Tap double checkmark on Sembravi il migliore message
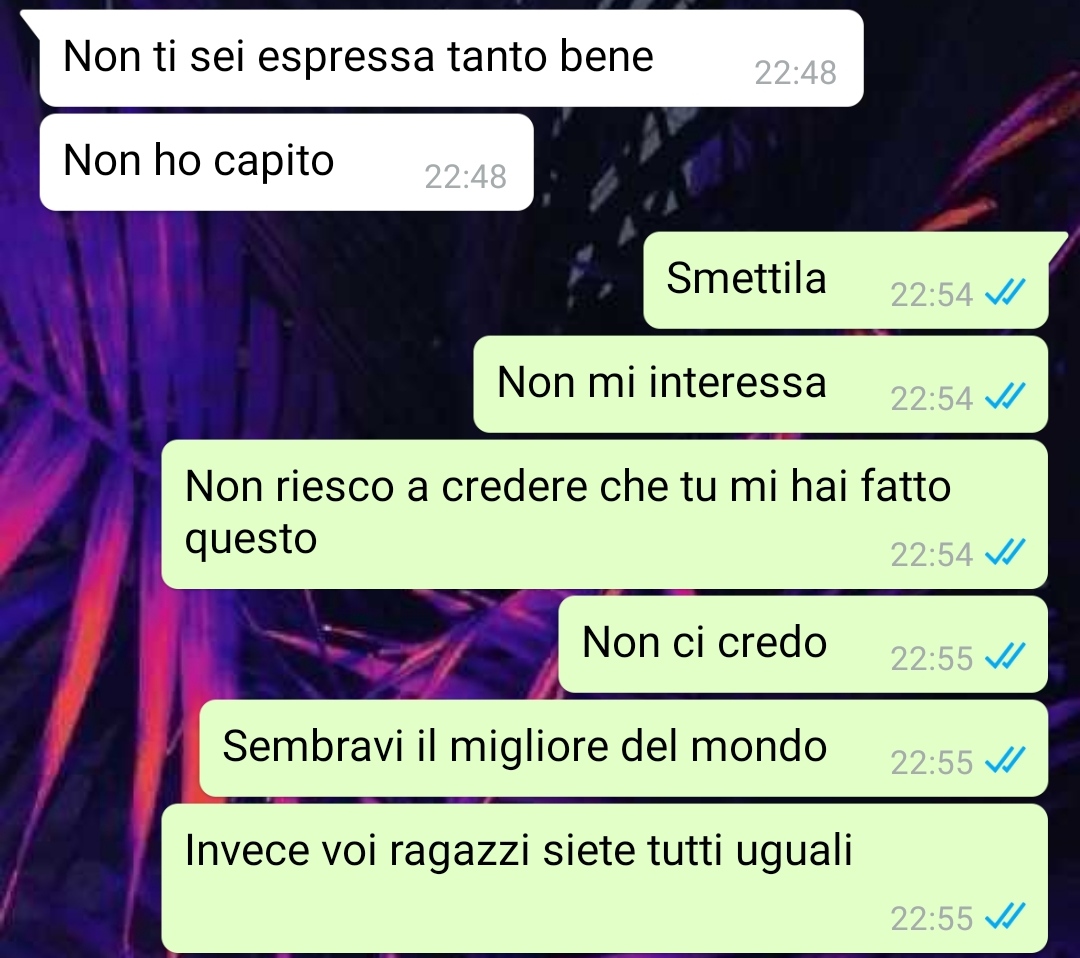The height and width of the screenshot is (958, 1080). [x=1006, y=760]
